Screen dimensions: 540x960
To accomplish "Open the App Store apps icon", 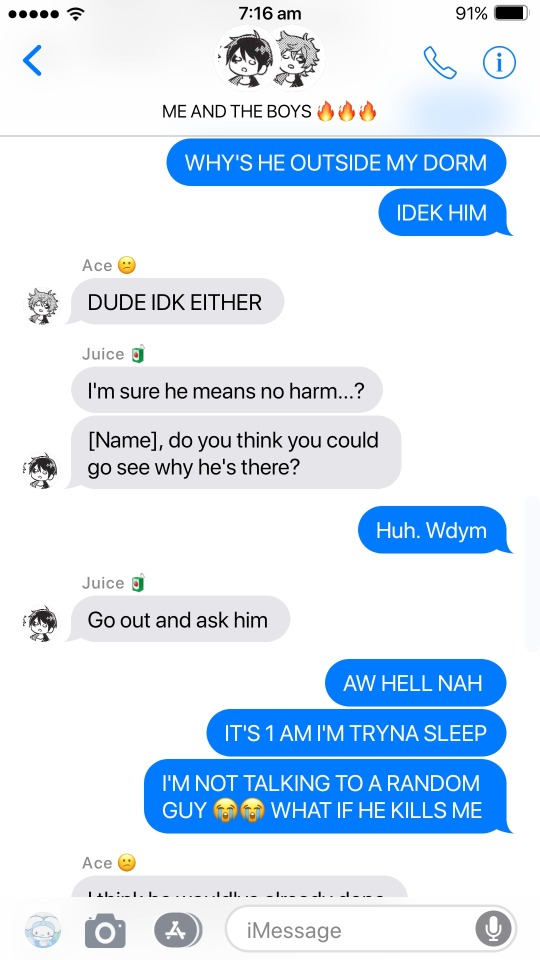I will [177, 931].
